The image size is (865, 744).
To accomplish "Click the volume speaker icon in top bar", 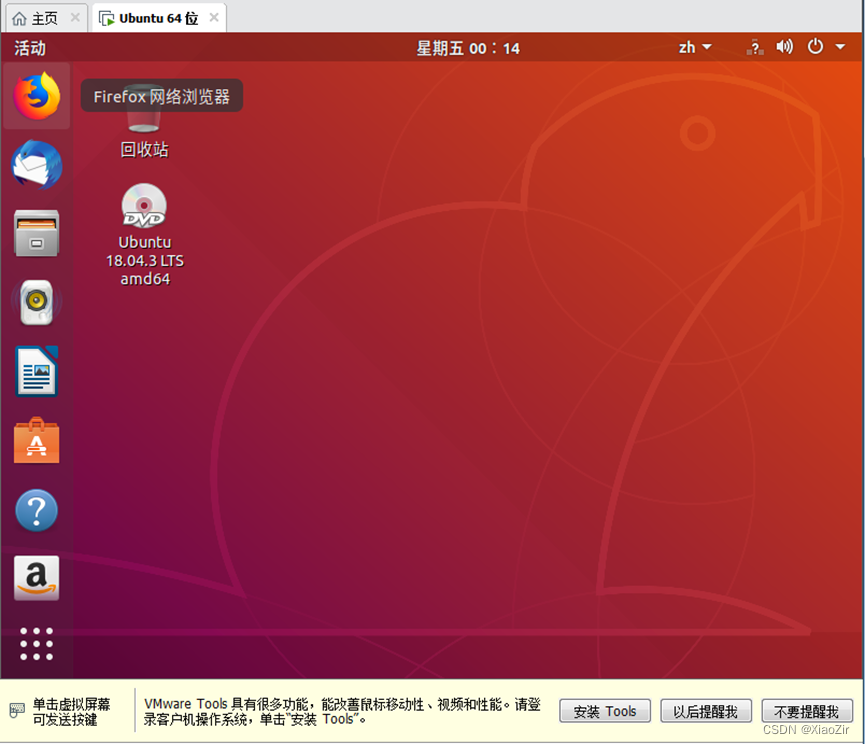I will 784,47.
